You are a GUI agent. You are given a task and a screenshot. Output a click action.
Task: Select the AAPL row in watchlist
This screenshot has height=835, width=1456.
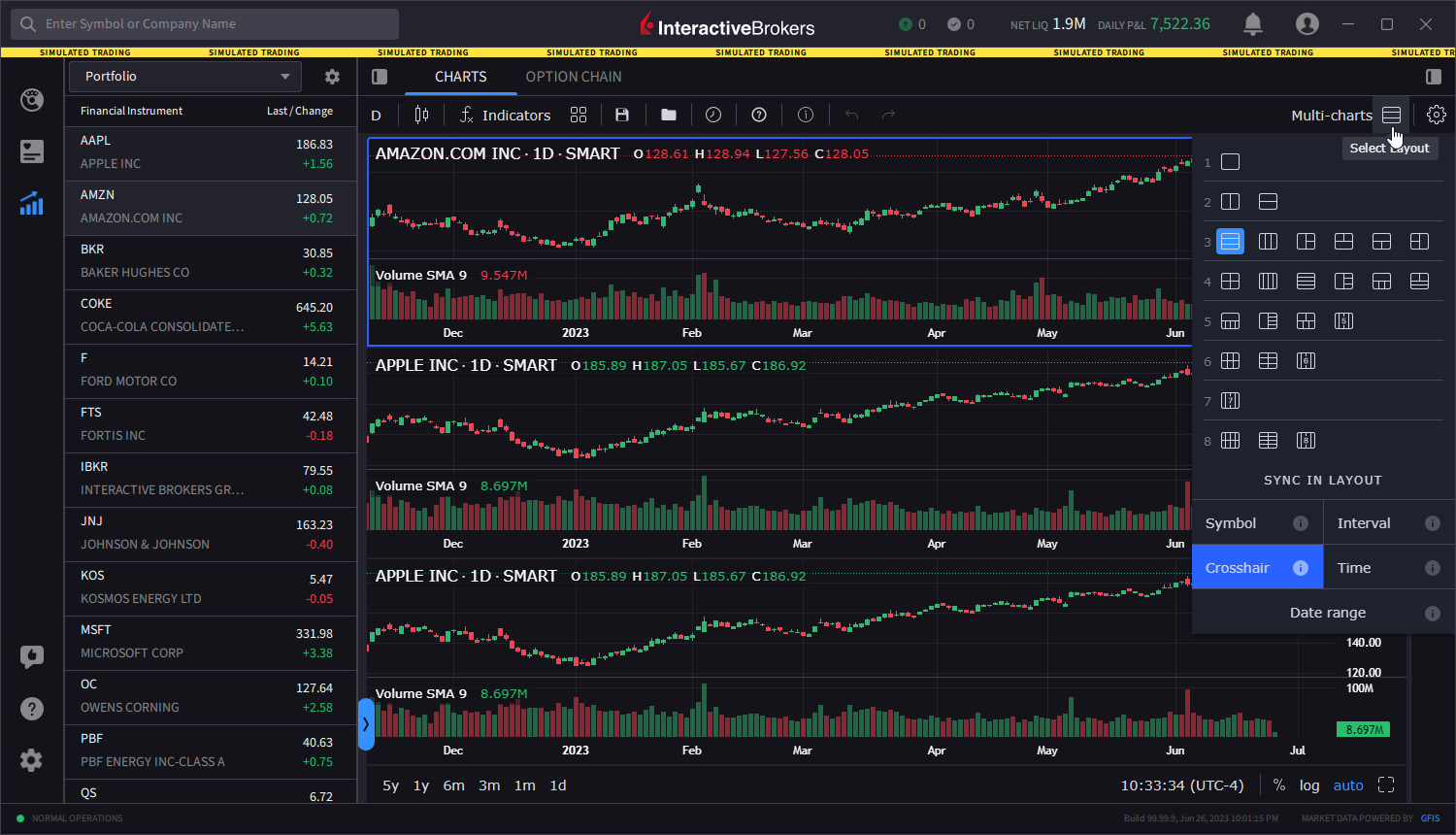click(x=211, y=153)
